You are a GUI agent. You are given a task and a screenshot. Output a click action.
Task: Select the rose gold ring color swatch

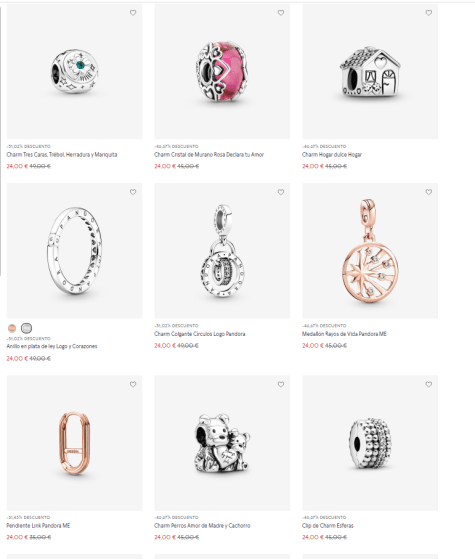(x=12, y=328)
